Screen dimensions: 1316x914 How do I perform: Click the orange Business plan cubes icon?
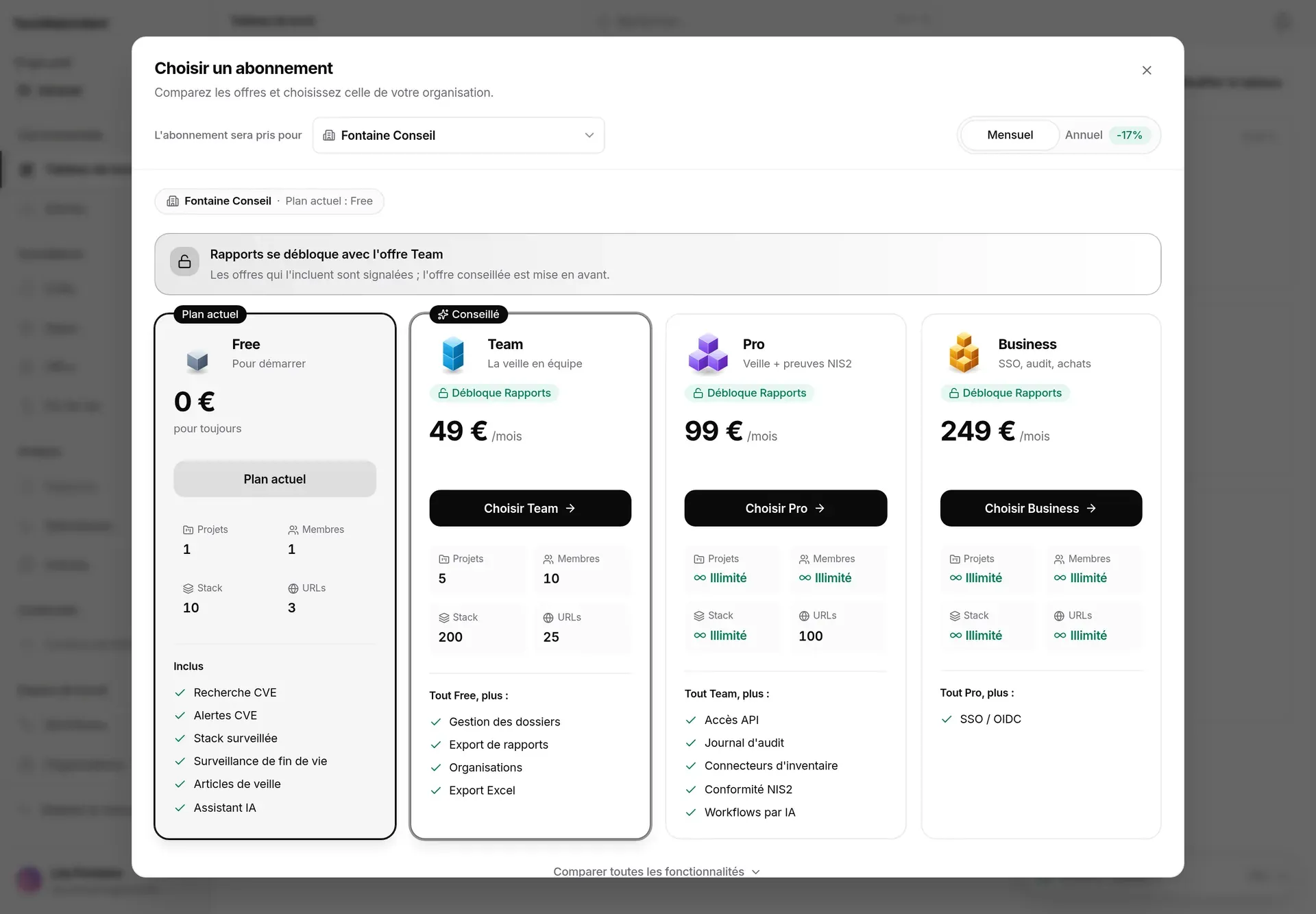[x=964, y=353]
